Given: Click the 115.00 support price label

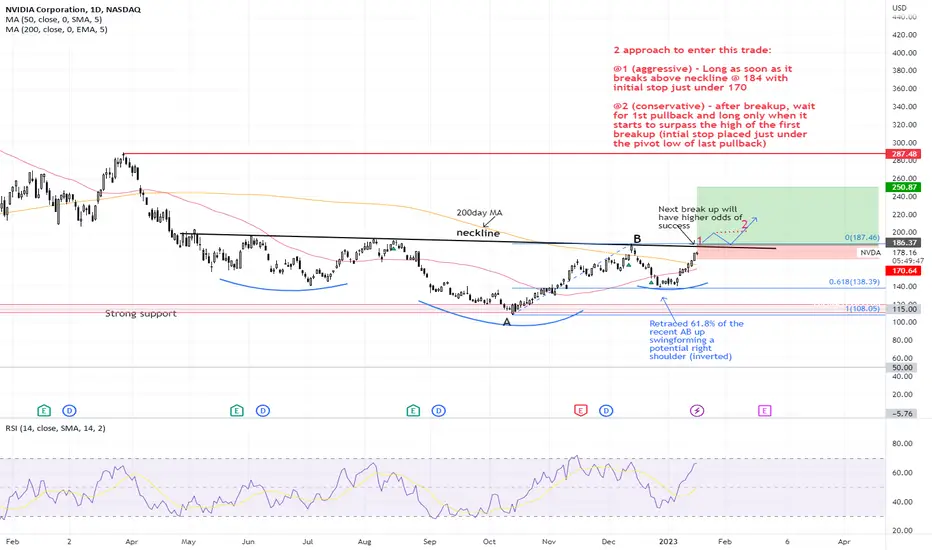Looking at the screenshot, I should pyautogui.click(x=904, y=309).
